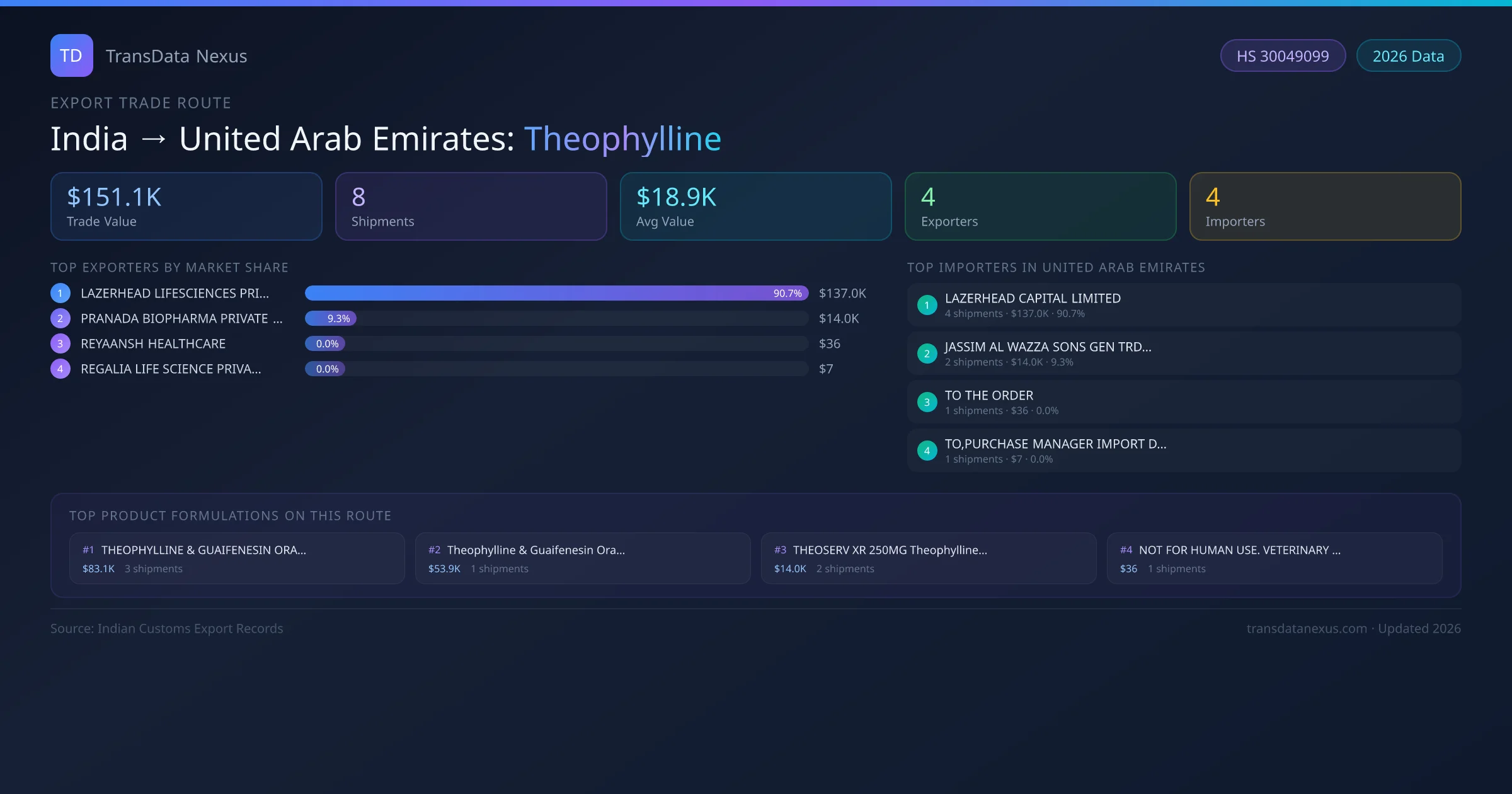Open #1 THEOPHYLLINE & GUAIFENESIN formulation card
This screenshot has width=1512, height=794.
coord(237,558)
